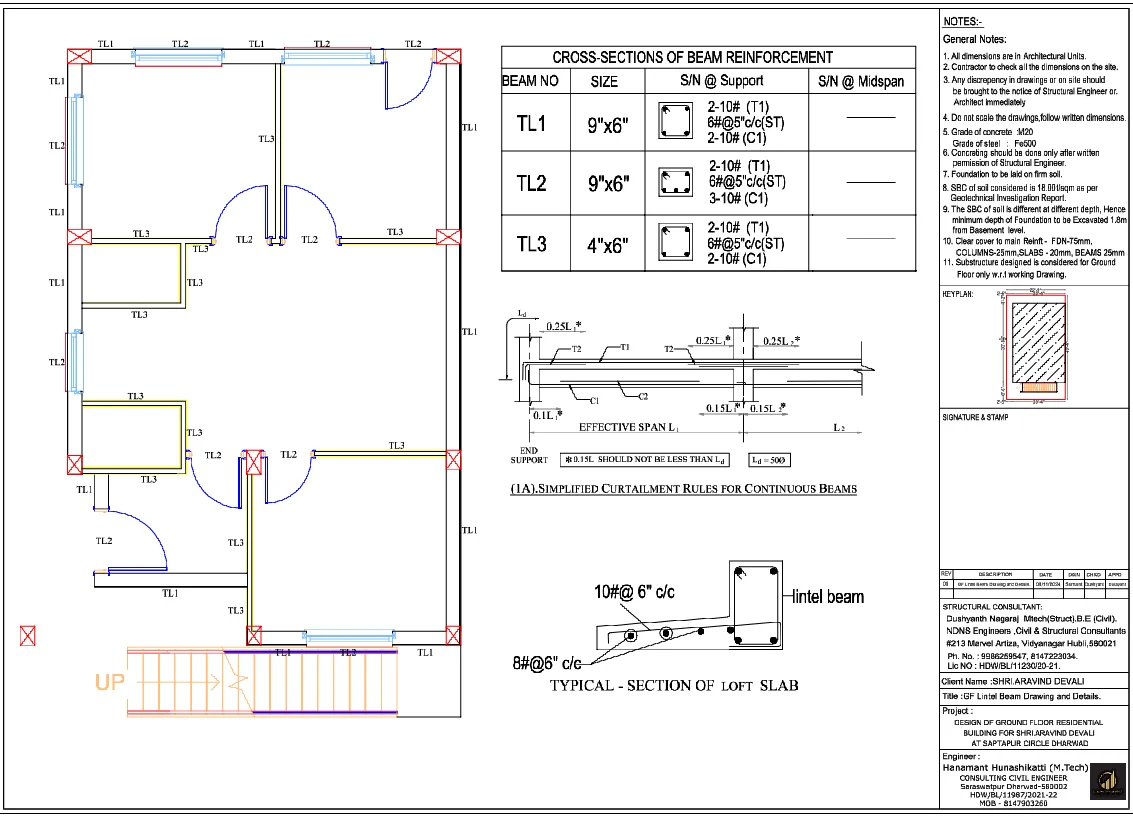Click the S/N @ Midspan column header

(861, 82)
